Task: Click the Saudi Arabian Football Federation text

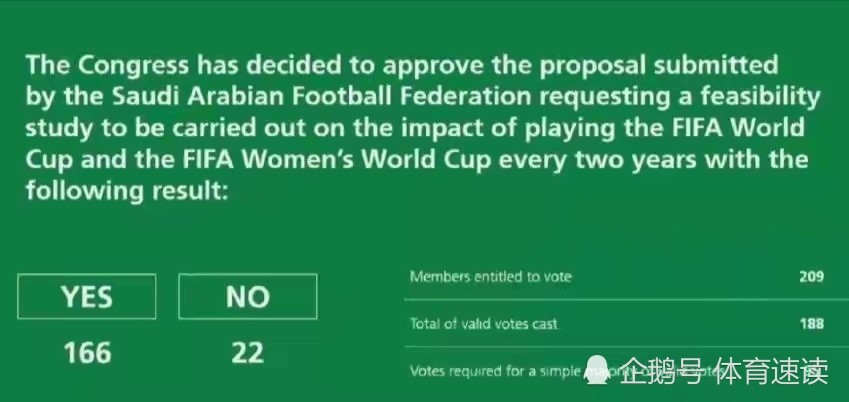Action: click(x=322, y=96)
